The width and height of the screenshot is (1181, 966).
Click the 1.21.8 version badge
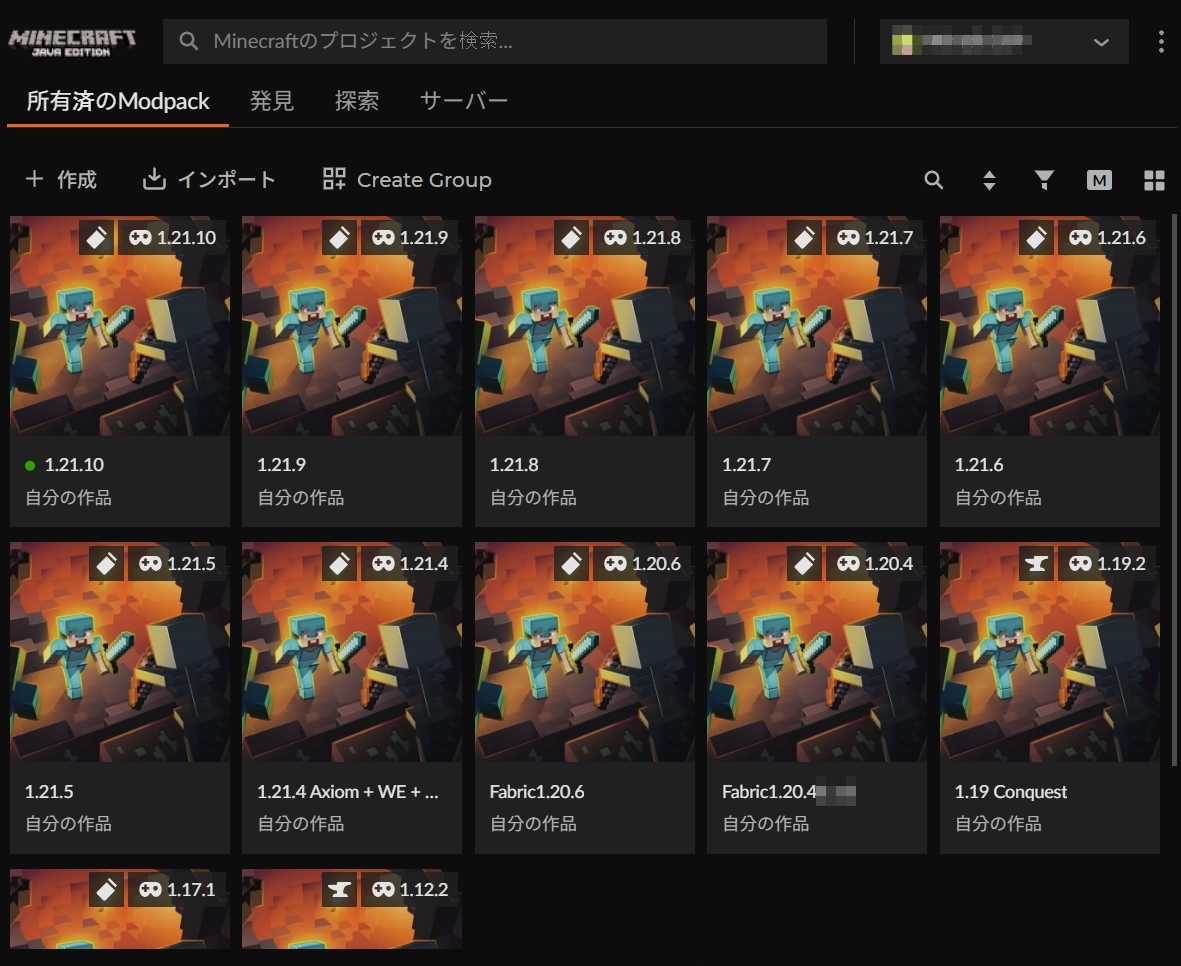(x=642, y=238)
